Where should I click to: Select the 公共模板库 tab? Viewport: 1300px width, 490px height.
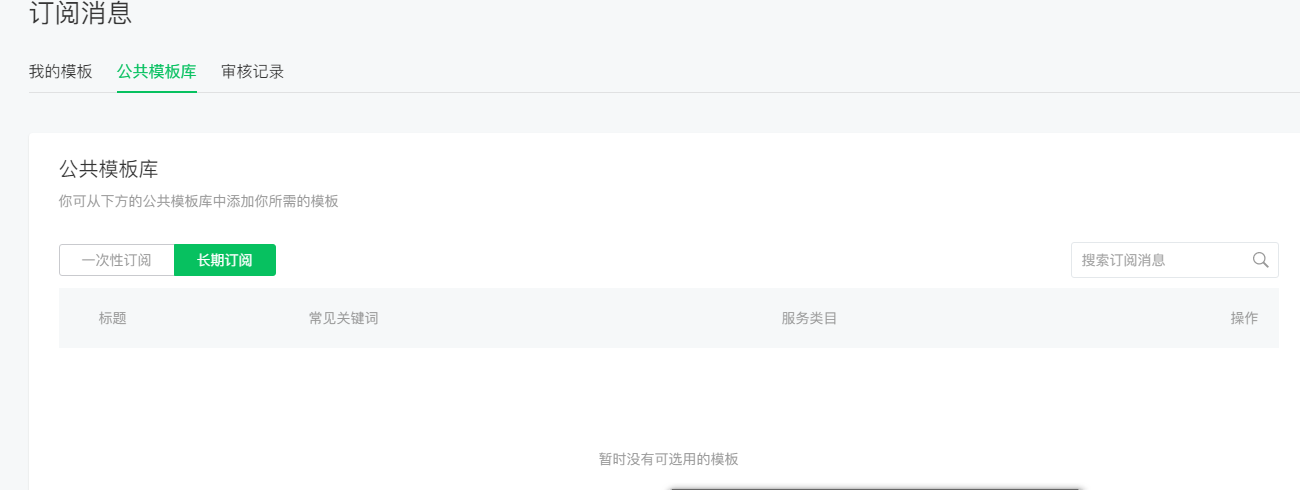click(x=157, y=72)
